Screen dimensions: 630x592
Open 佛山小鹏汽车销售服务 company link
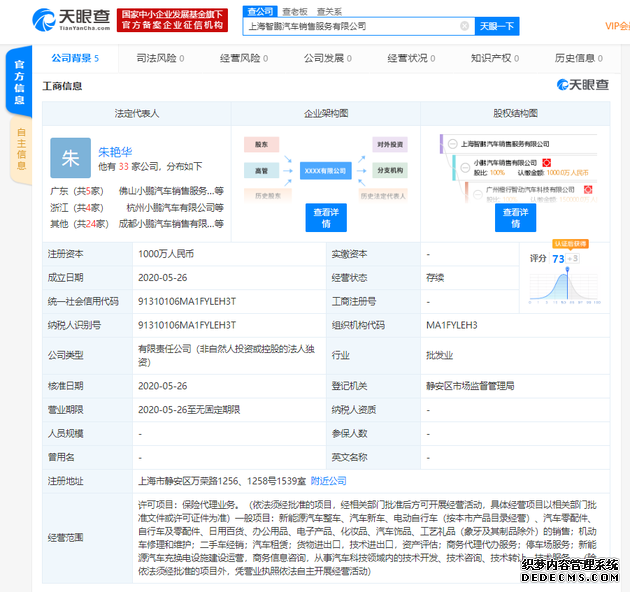pos(171,191)
